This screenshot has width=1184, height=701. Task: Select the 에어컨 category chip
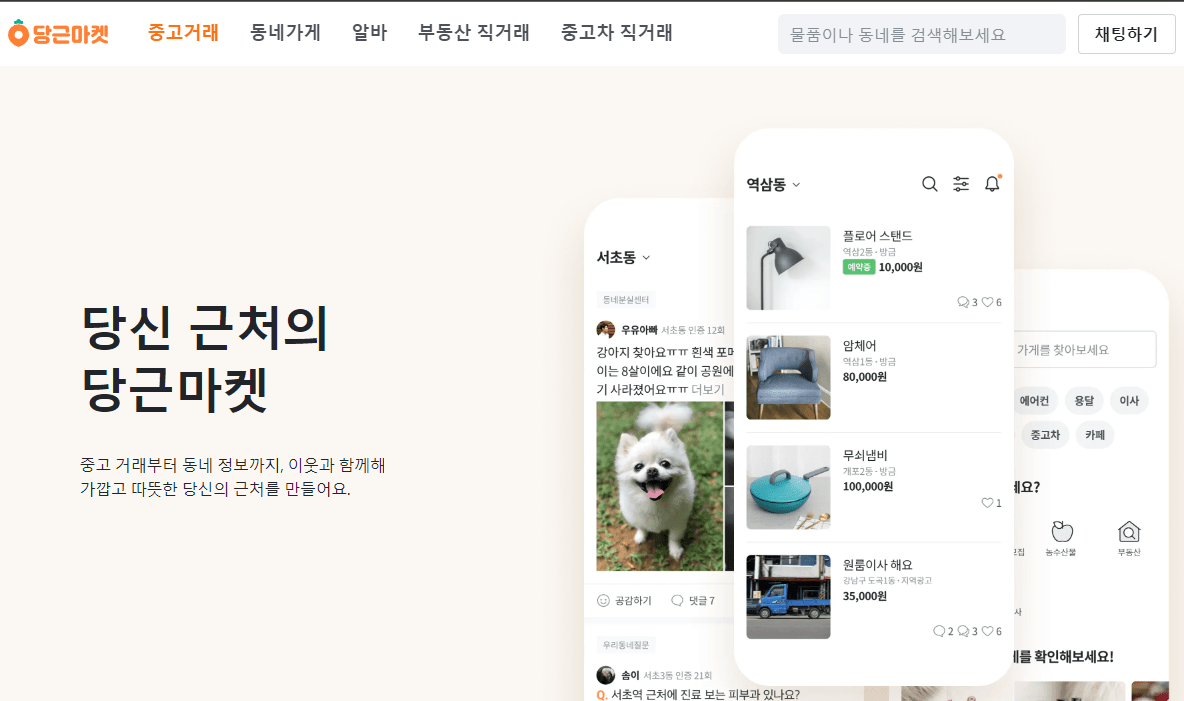coord(1034,400)
